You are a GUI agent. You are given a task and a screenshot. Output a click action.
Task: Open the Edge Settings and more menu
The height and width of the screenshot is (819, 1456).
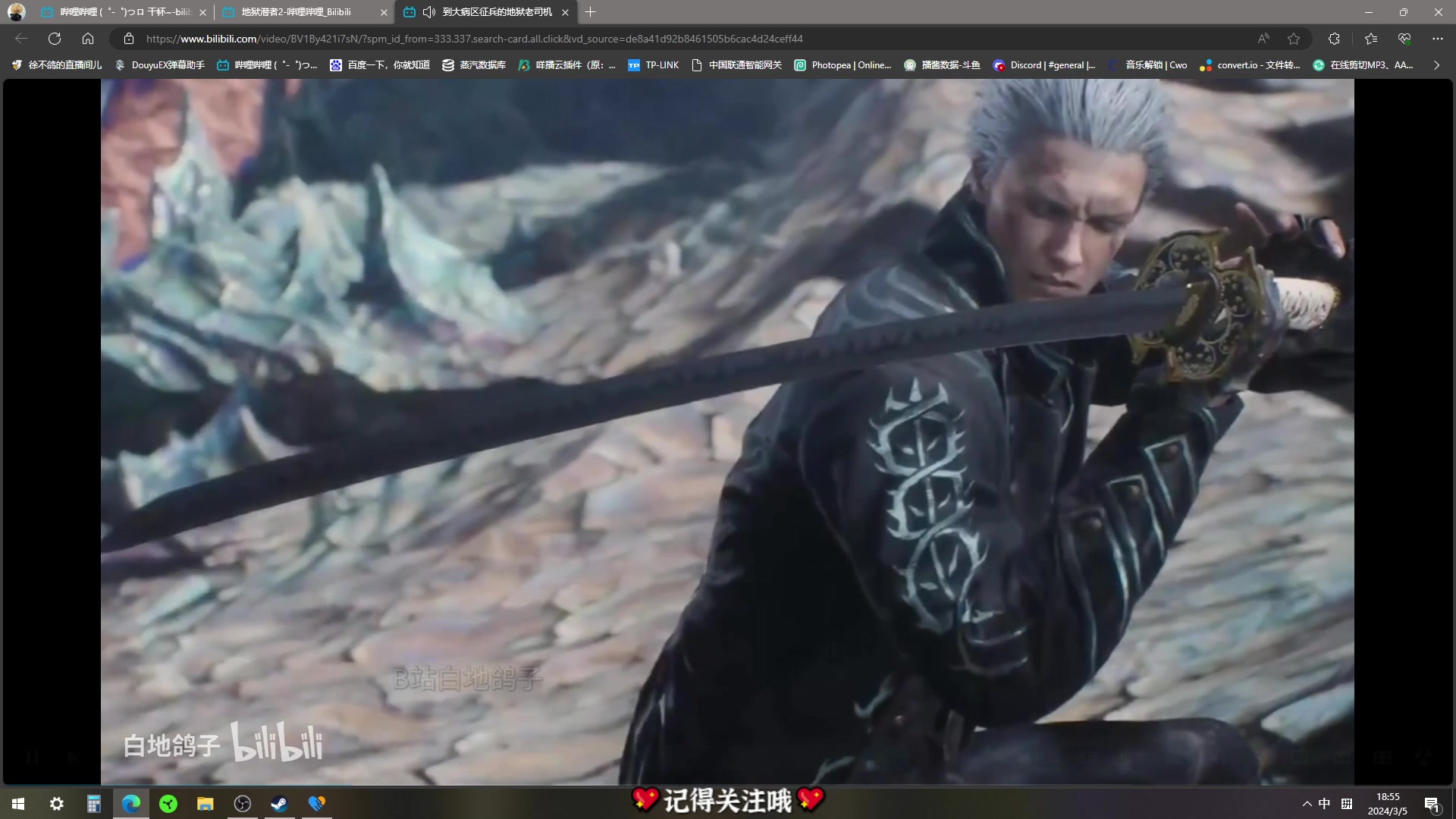click(1438, 39)
